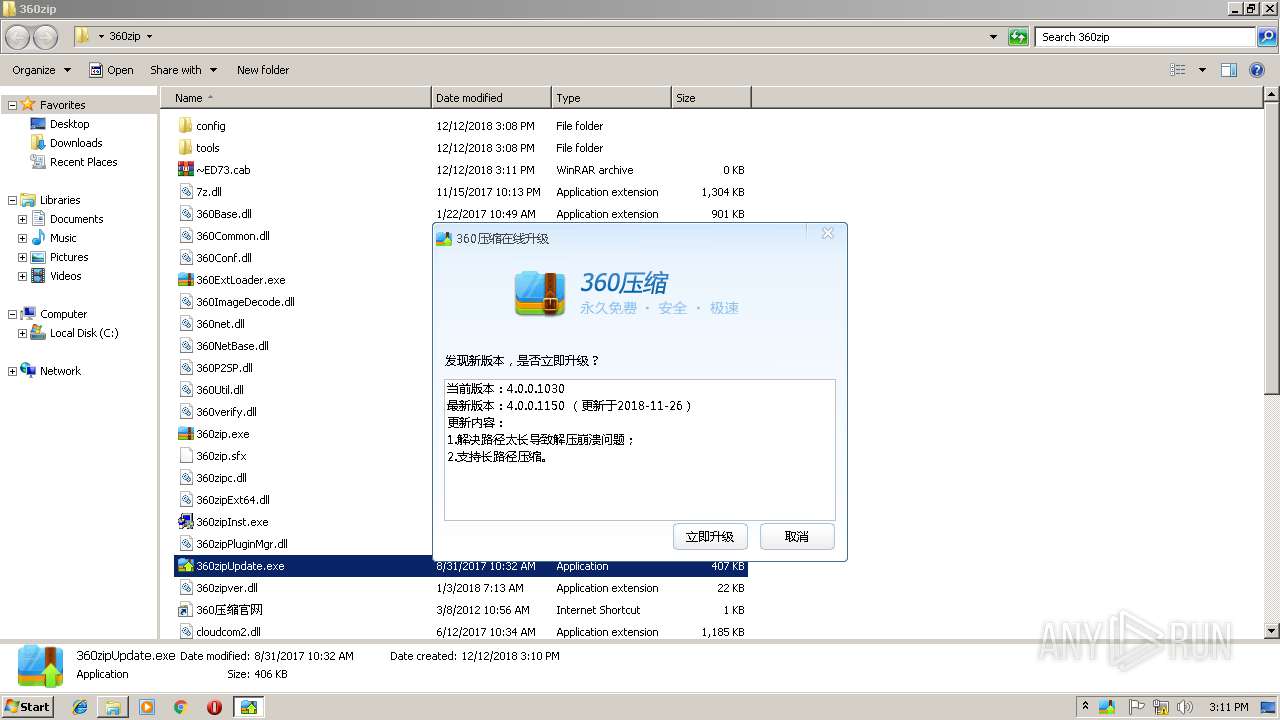Select Local Disk (C:) in the tree

click(84, 333)
